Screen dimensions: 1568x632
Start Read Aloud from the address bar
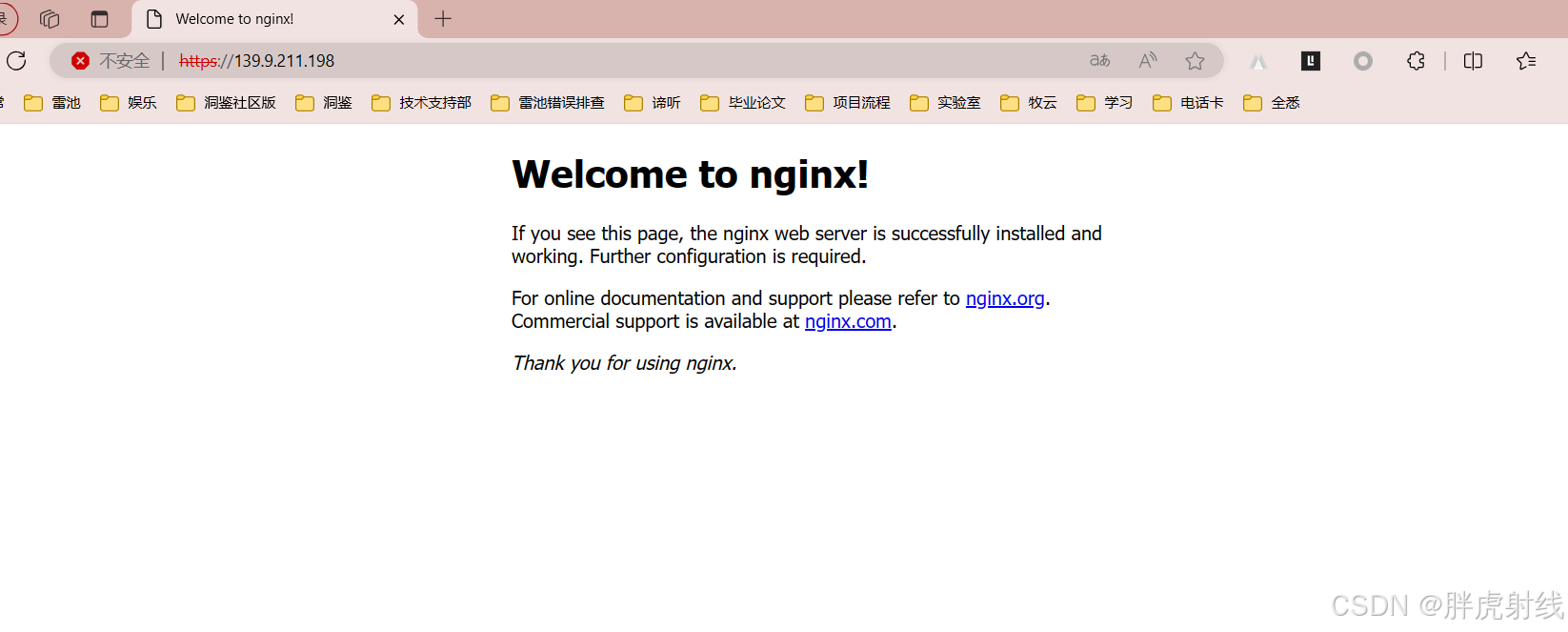click(x=1148, y=61)
